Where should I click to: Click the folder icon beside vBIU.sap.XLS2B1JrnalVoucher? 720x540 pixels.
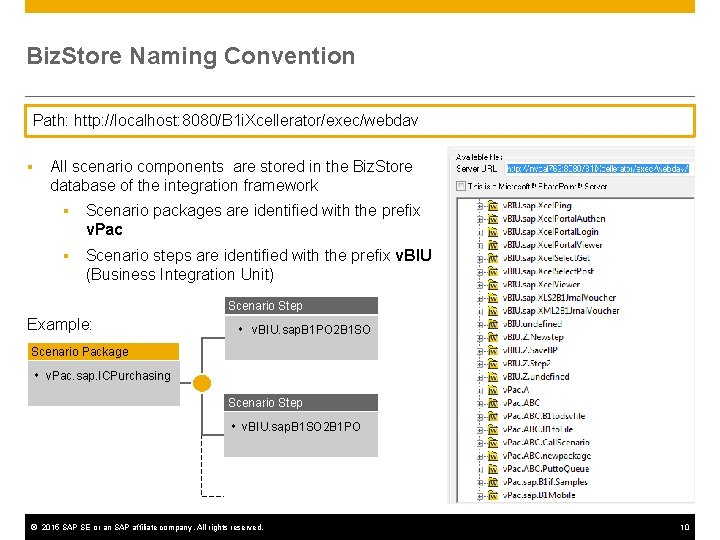click(x=493, y=298)
